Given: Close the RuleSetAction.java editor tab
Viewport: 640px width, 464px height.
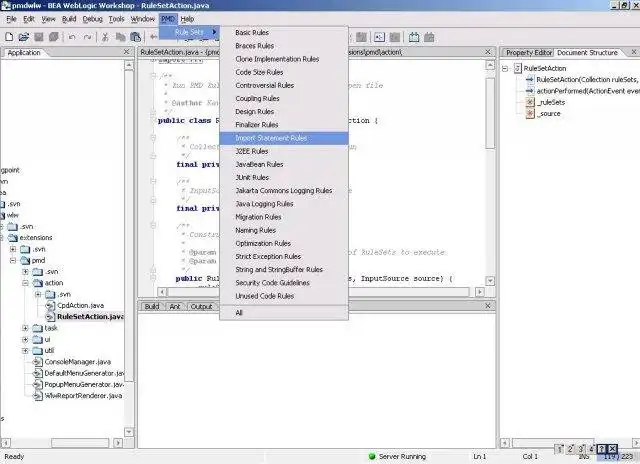Looking at the screenshot, I should click(488, 52).
